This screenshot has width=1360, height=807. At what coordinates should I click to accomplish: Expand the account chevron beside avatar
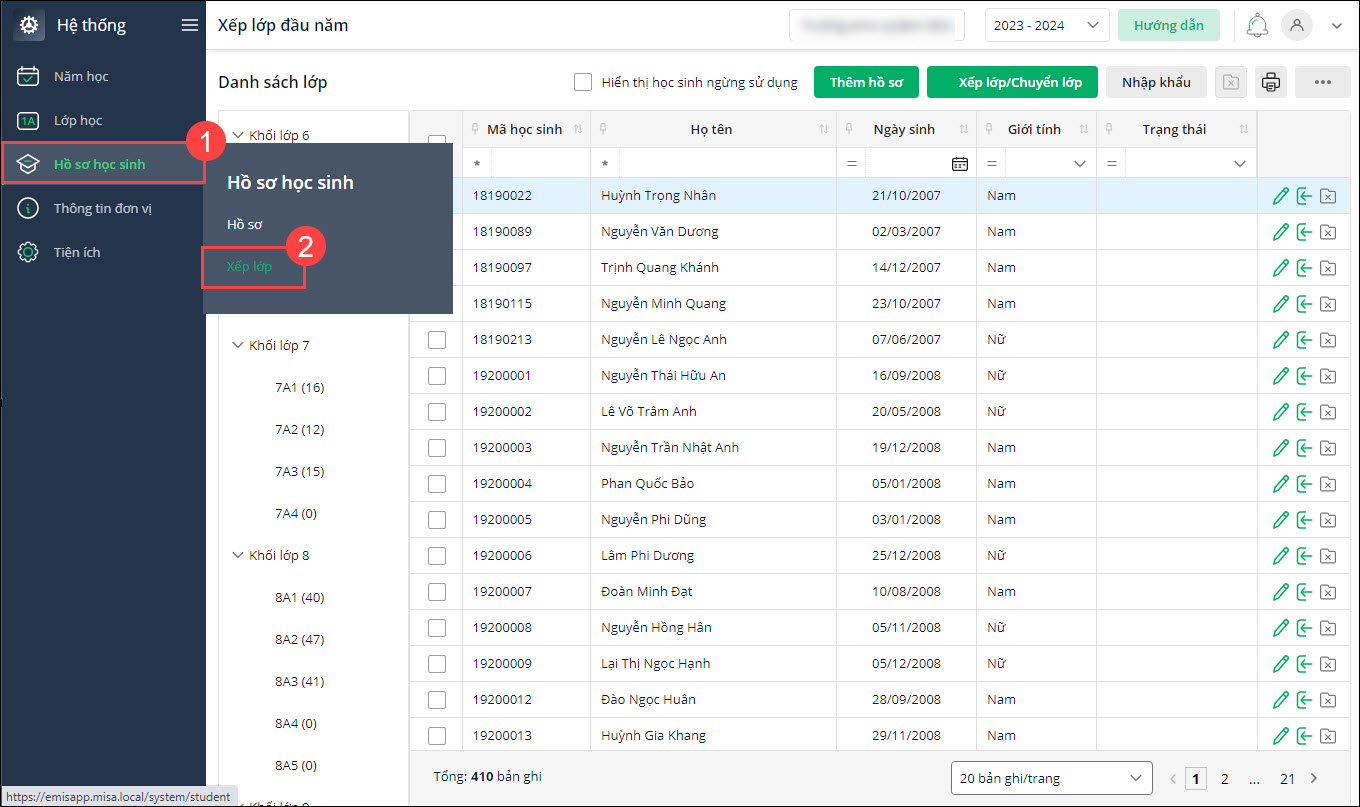pyautogui.click(x=1337, y=26)
